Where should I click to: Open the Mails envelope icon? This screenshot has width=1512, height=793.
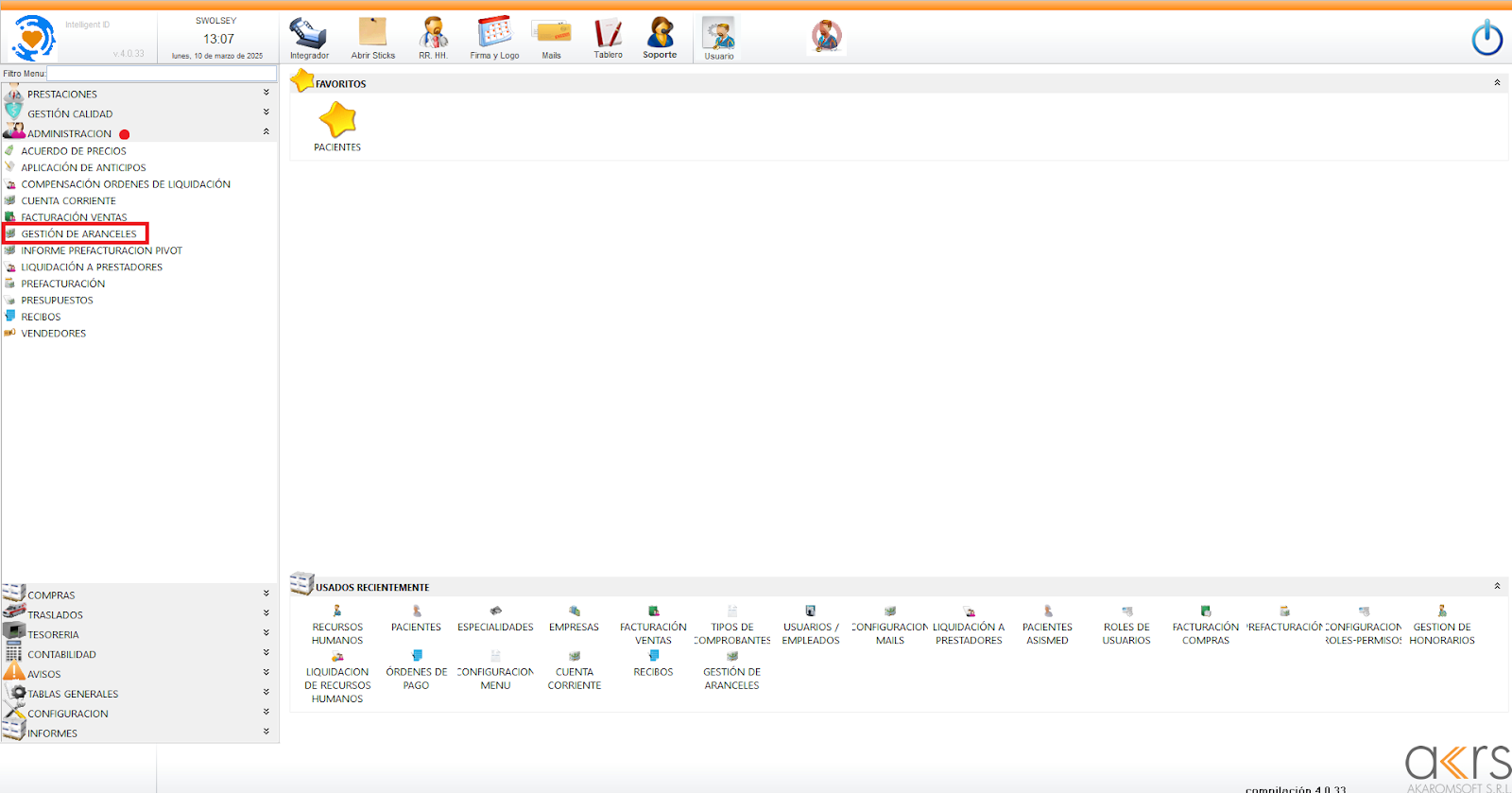[552, 35]
